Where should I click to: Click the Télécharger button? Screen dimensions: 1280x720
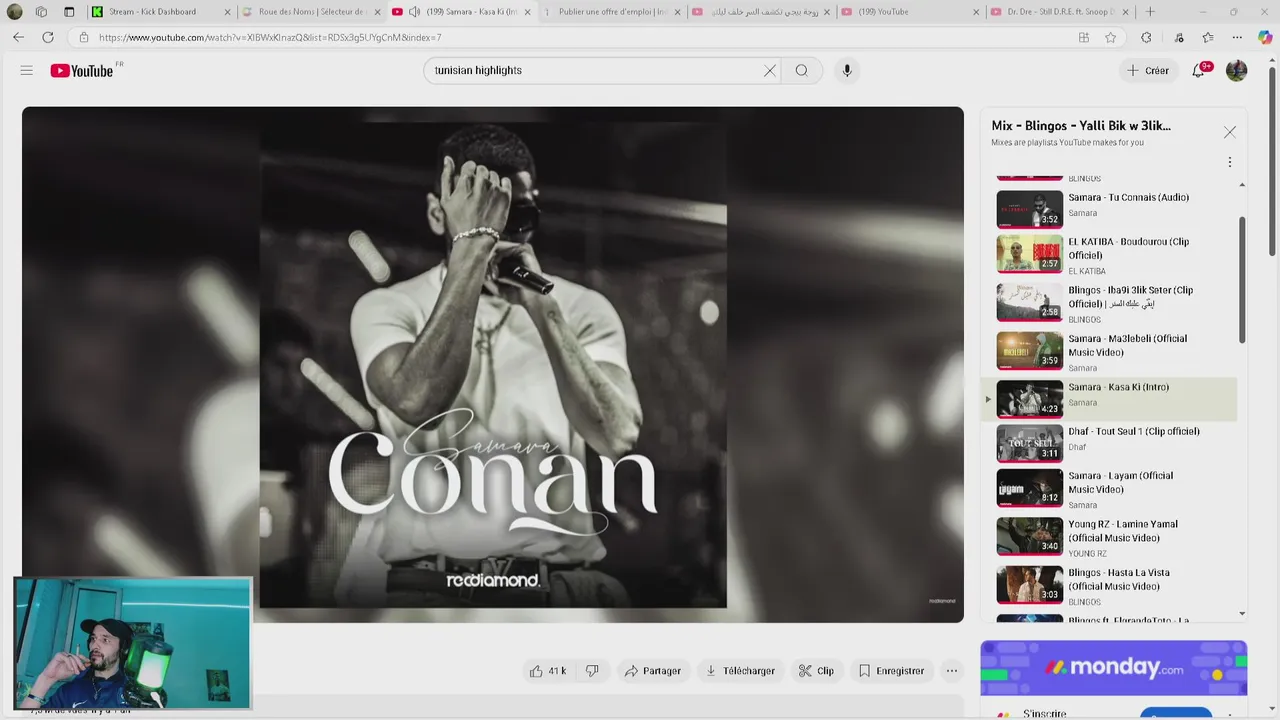click(740, 671)
